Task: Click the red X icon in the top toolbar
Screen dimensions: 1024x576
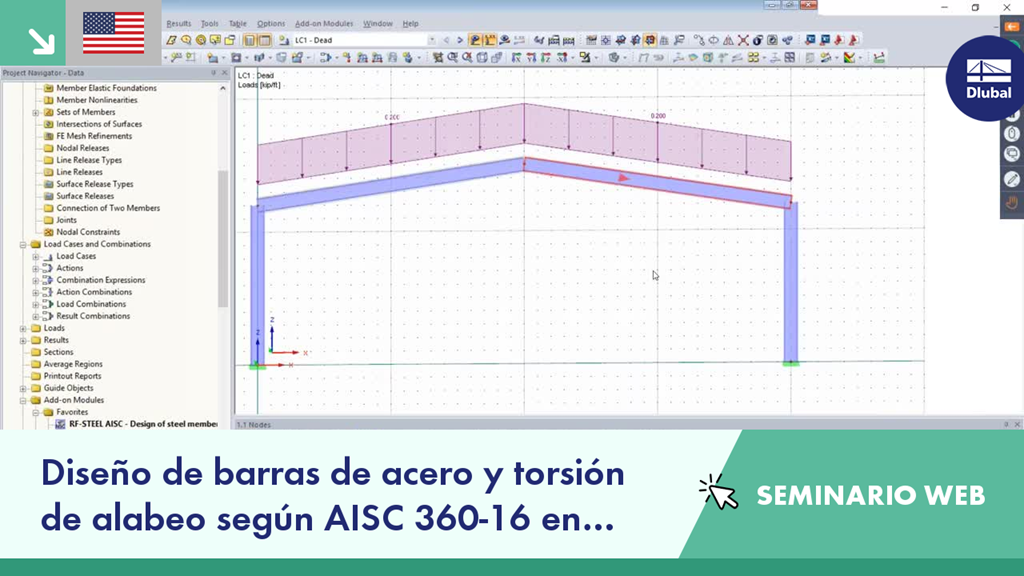Action: 743,40
